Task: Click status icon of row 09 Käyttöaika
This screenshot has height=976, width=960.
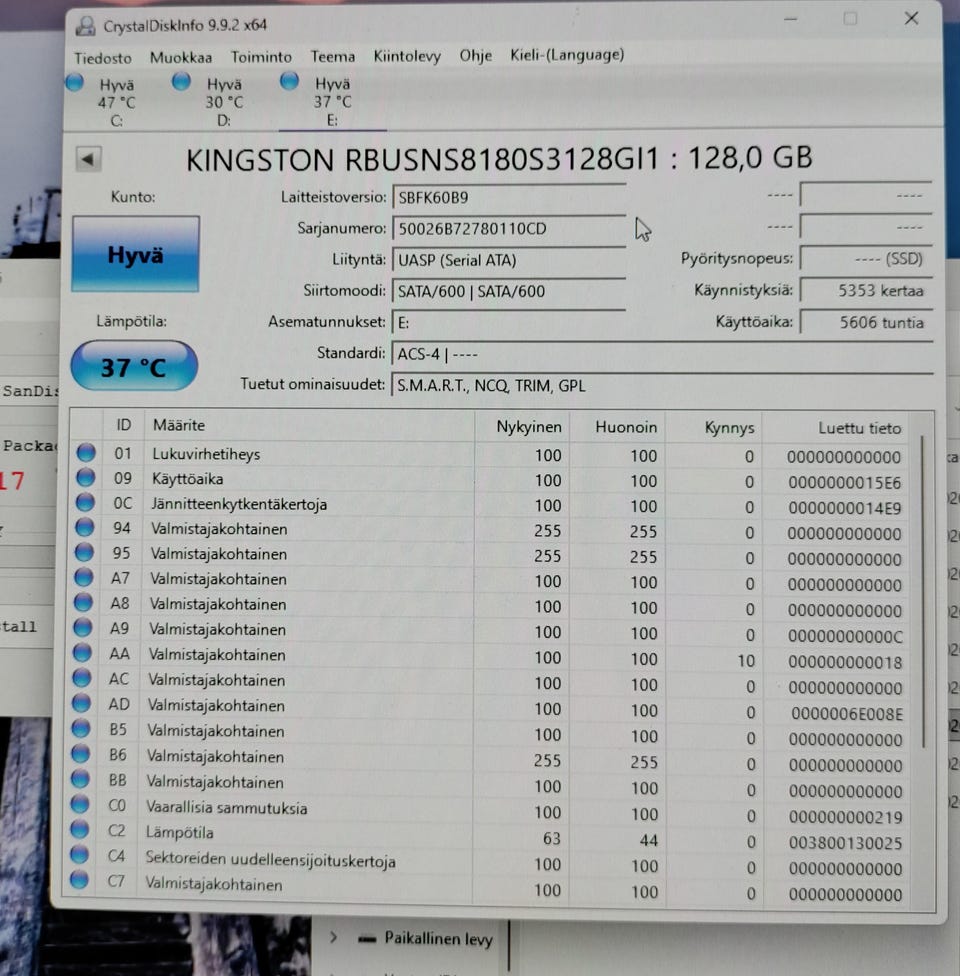Action: pos(85,477)
